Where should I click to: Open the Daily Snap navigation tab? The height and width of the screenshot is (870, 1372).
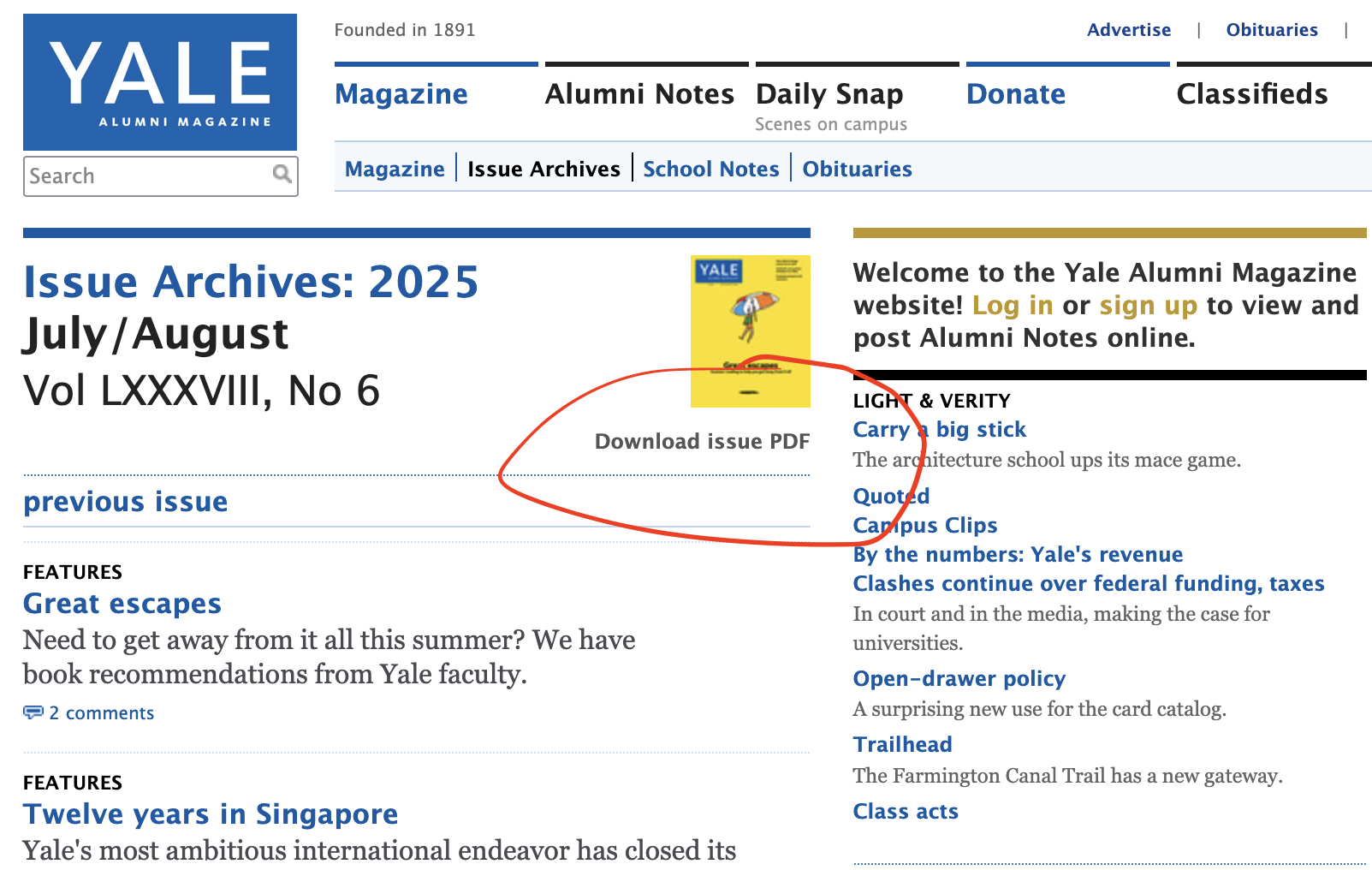[829, 93]
